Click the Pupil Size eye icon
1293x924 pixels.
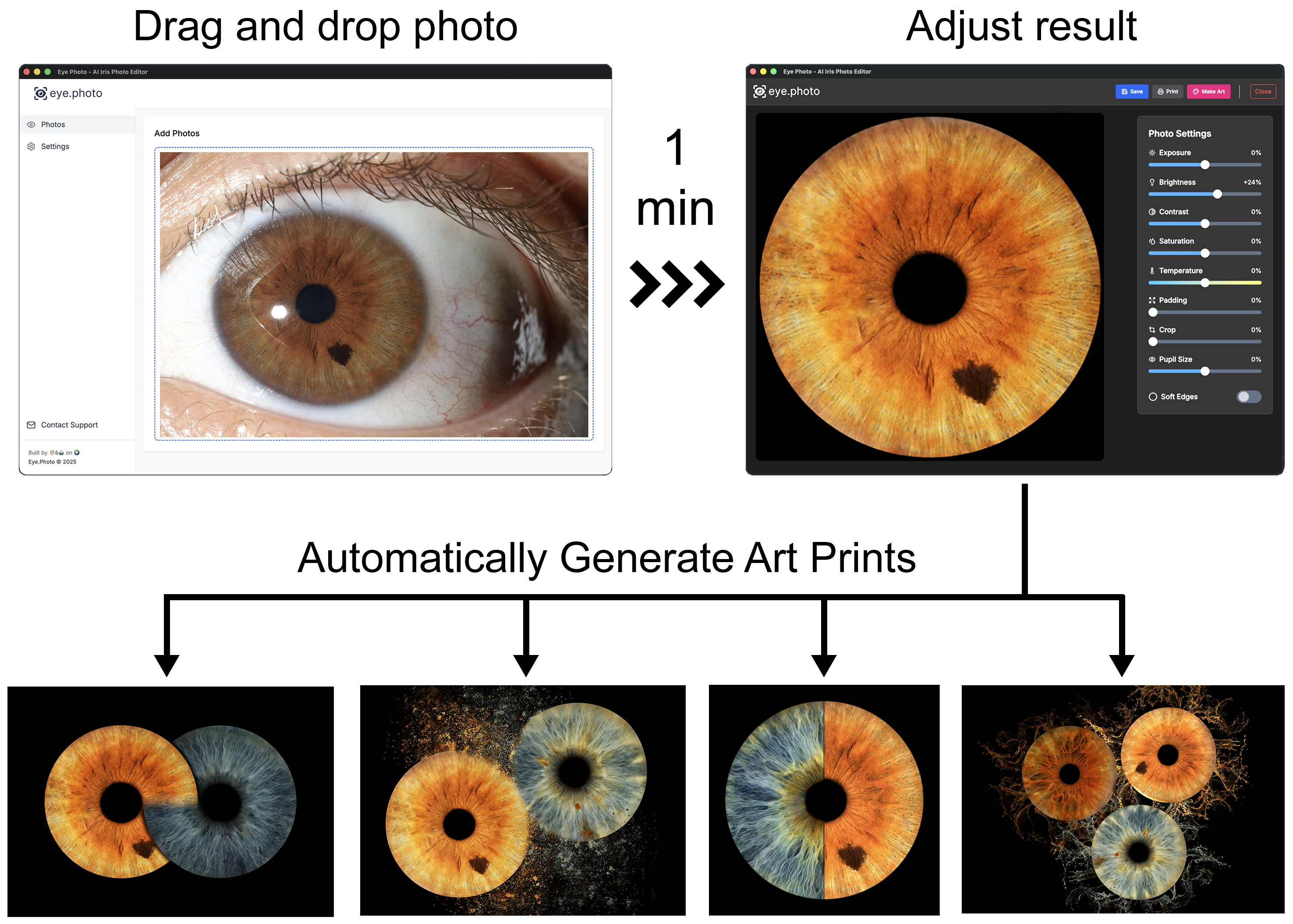click(x=1152, y=359)
